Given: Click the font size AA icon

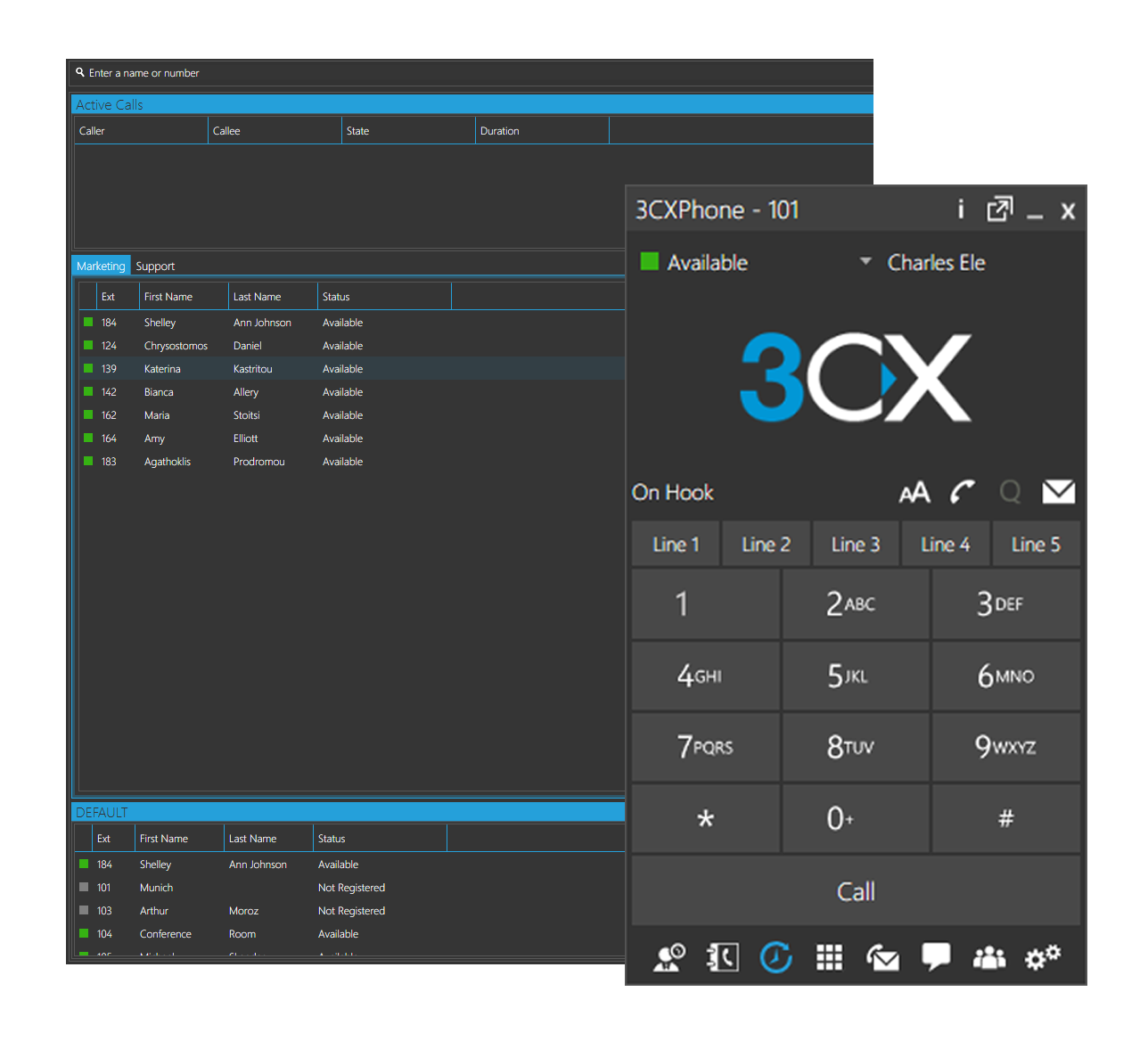Looking at the screenshot, I should tap(914, 492).
